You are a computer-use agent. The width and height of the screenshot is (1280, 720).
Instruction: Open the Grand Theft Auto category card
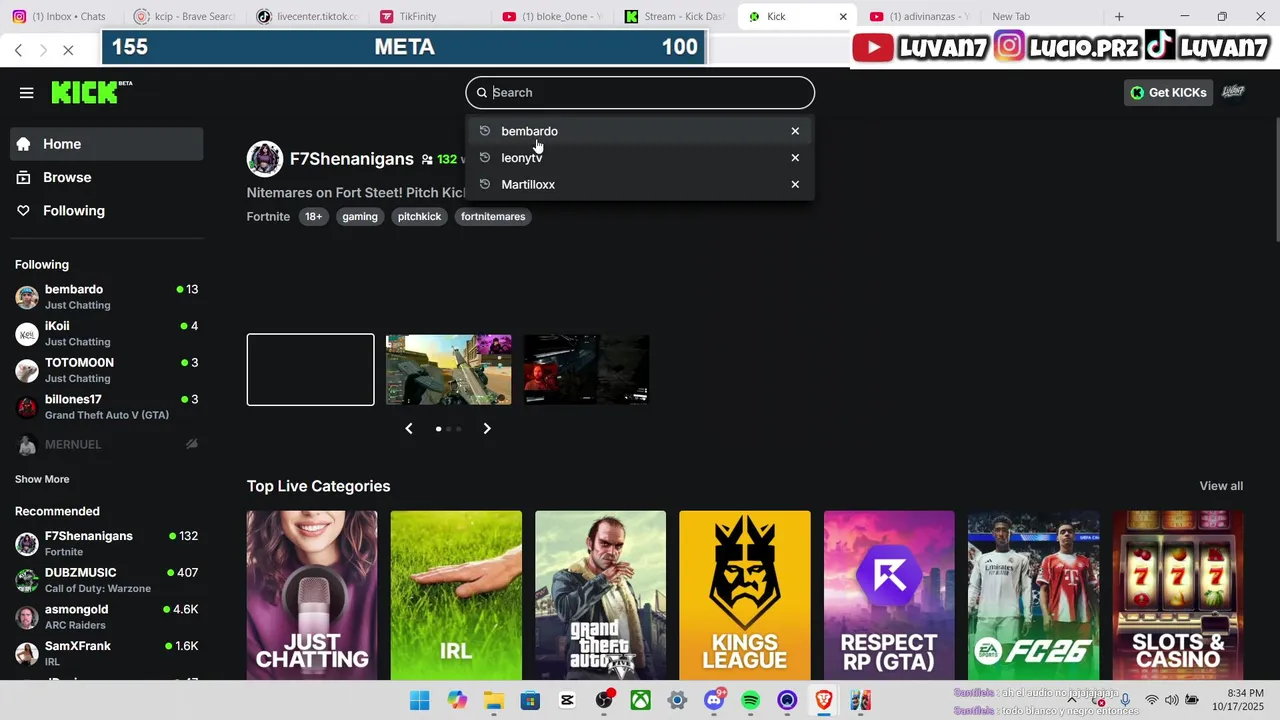coord(600,596)
